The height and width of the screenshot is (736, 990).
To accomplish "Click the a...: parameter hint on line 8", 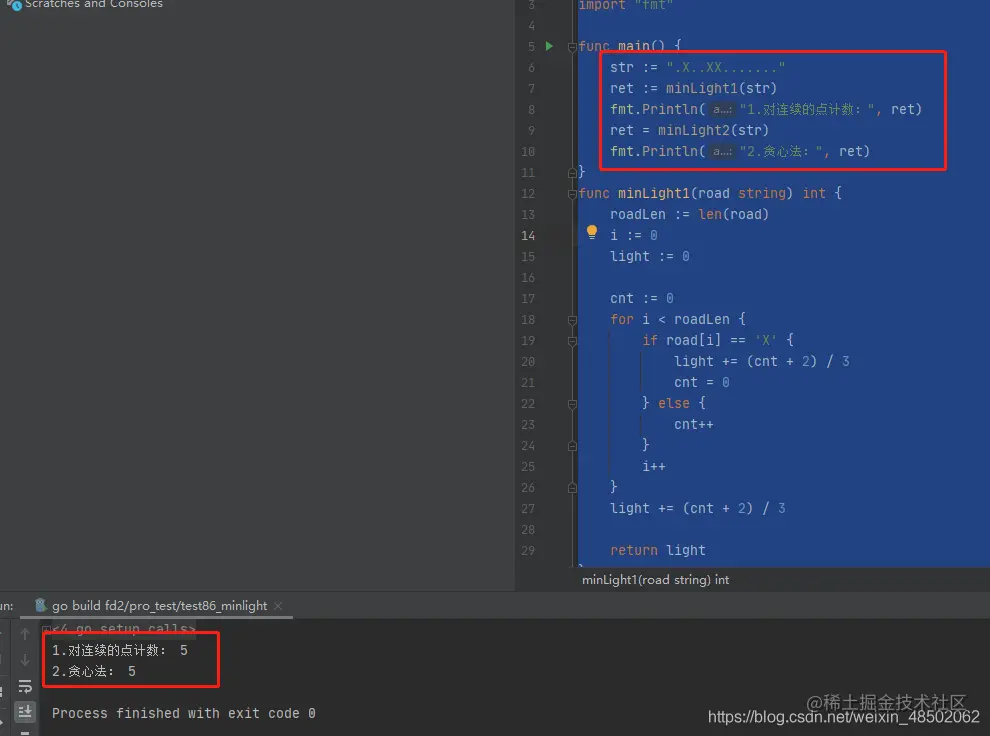I will pos(722,110).
